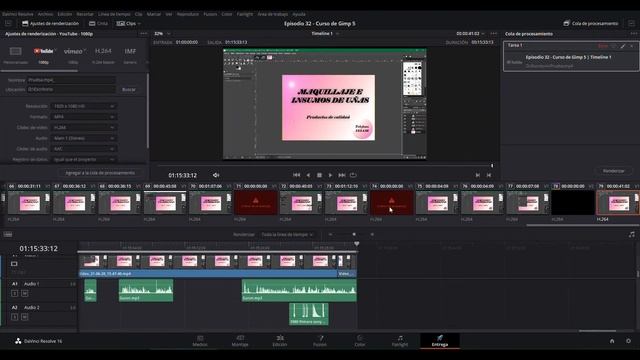Open the viewer options three-dot menu
Image resolution: width=640 pixels, height=360 pixels.
click(x=494, y=34)
